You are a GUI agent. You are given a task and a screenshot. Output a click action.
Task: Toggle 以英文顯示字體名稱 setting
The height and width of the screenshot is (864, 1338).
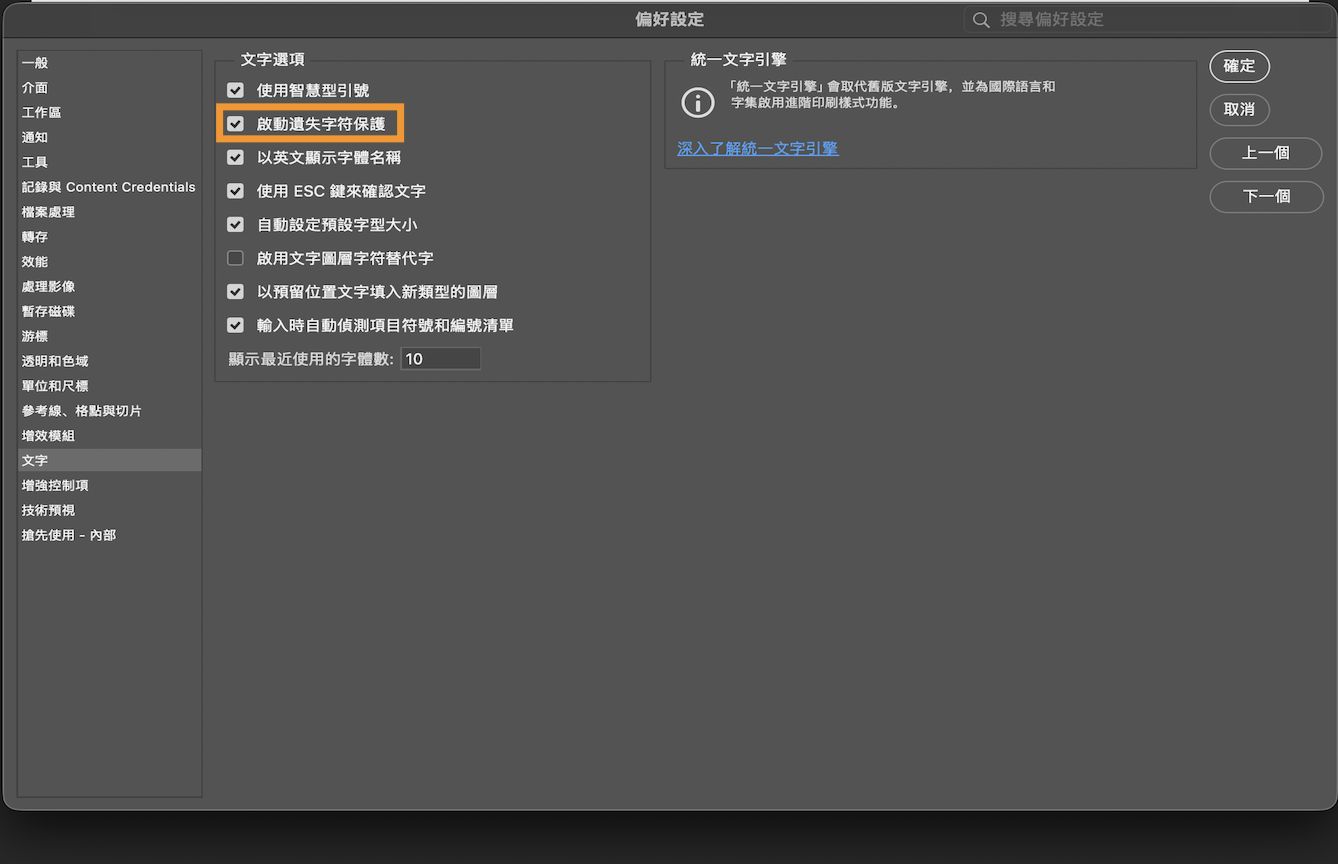click(x=235, y=157)
